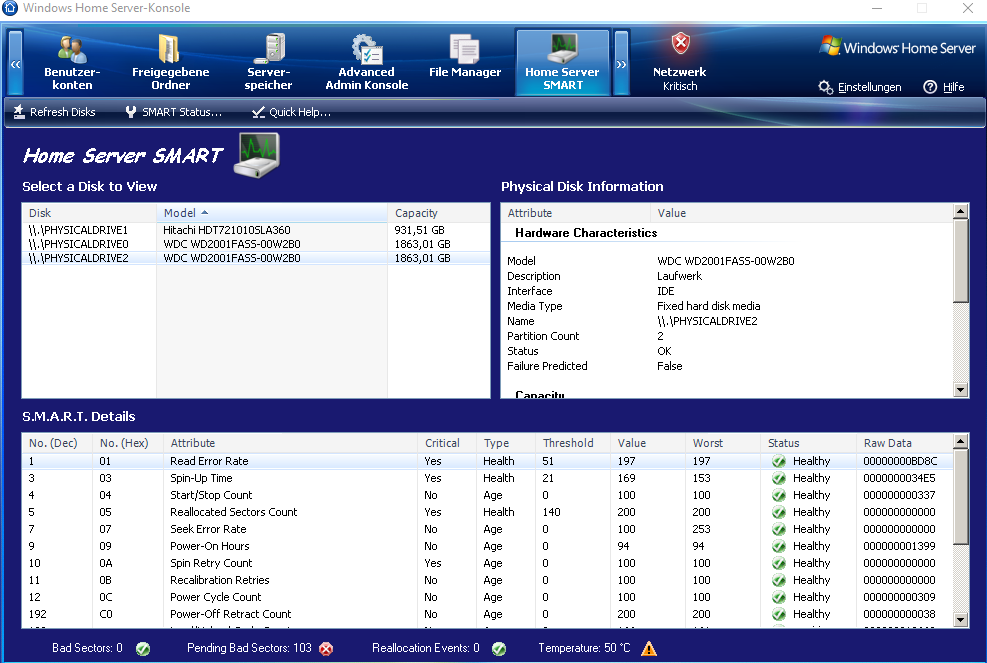Click the 931,51 GB capacity cell
Screen dimensions: 987x663
click(x=420, y=230)
